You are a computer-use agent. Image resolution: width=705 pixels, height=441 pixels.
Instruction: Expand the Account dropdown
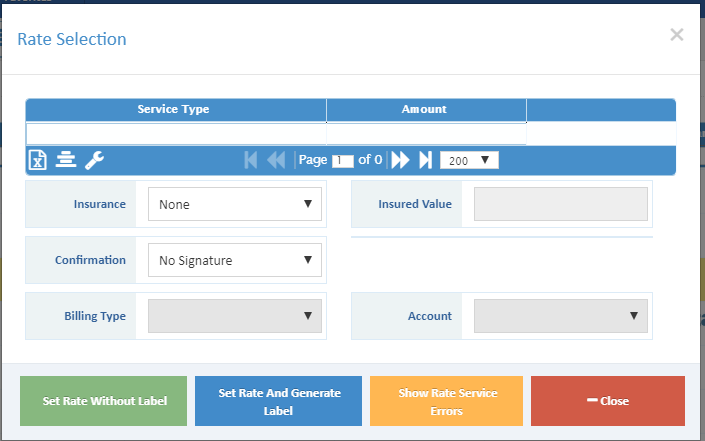click(x=561, y=316)
